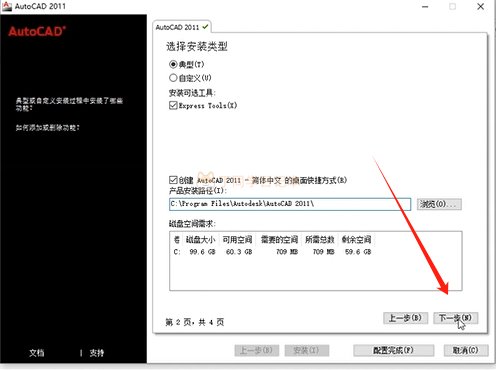Select the 典型(T) typical install radio button
Viewport: 496px width, 370px height.
pos(173,64)
